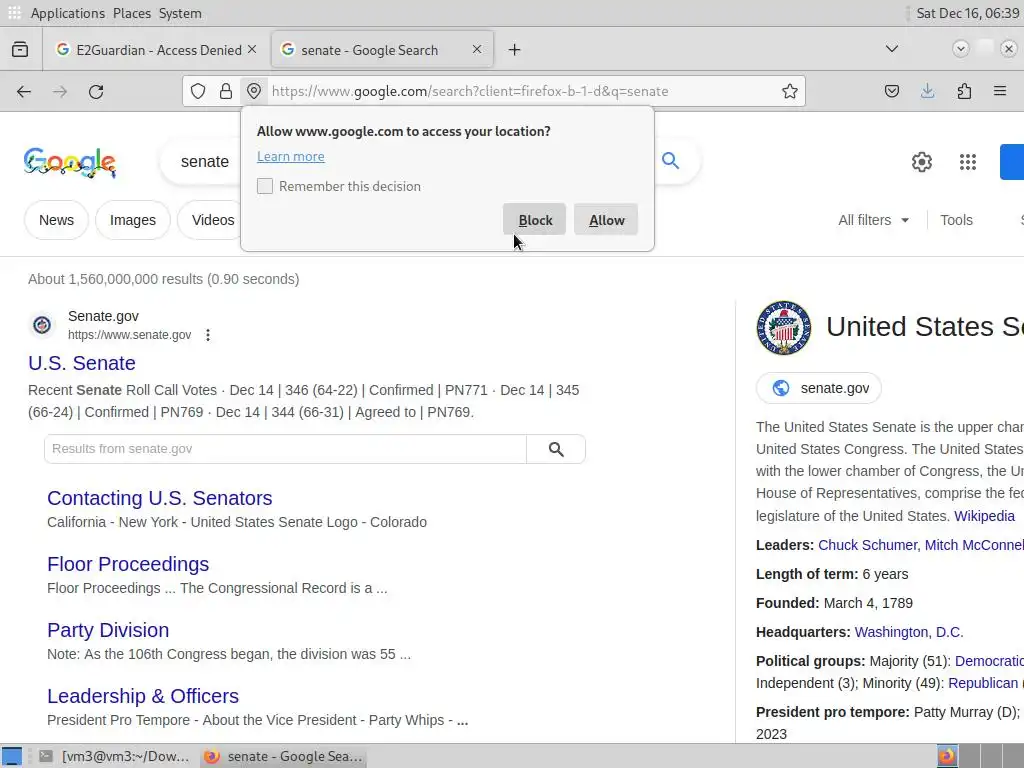Open tracking protection shield icon
Screen dimensions: 1024x768
click(198, 91)
